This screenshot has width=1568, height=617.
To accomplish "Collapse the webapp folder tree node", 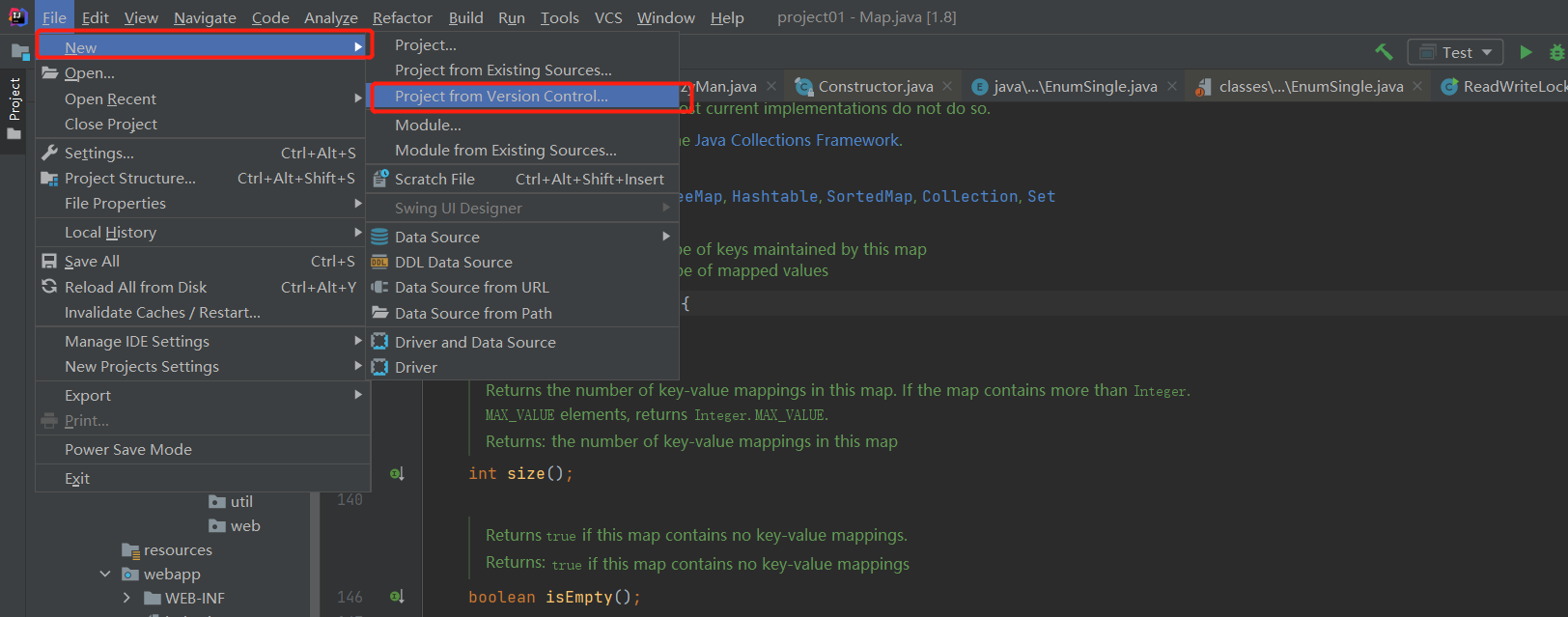I will click(105, 574).
